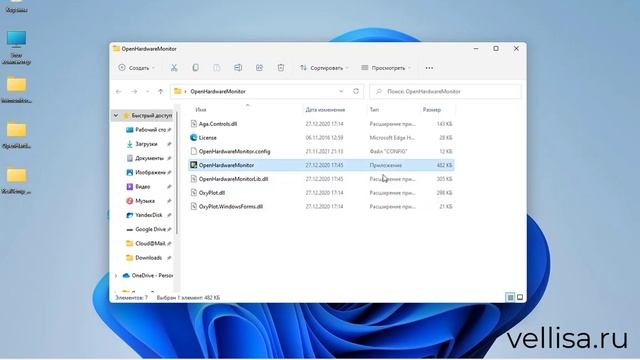
Task: Sort by Дата изменения column header
Action: [325, 110]
